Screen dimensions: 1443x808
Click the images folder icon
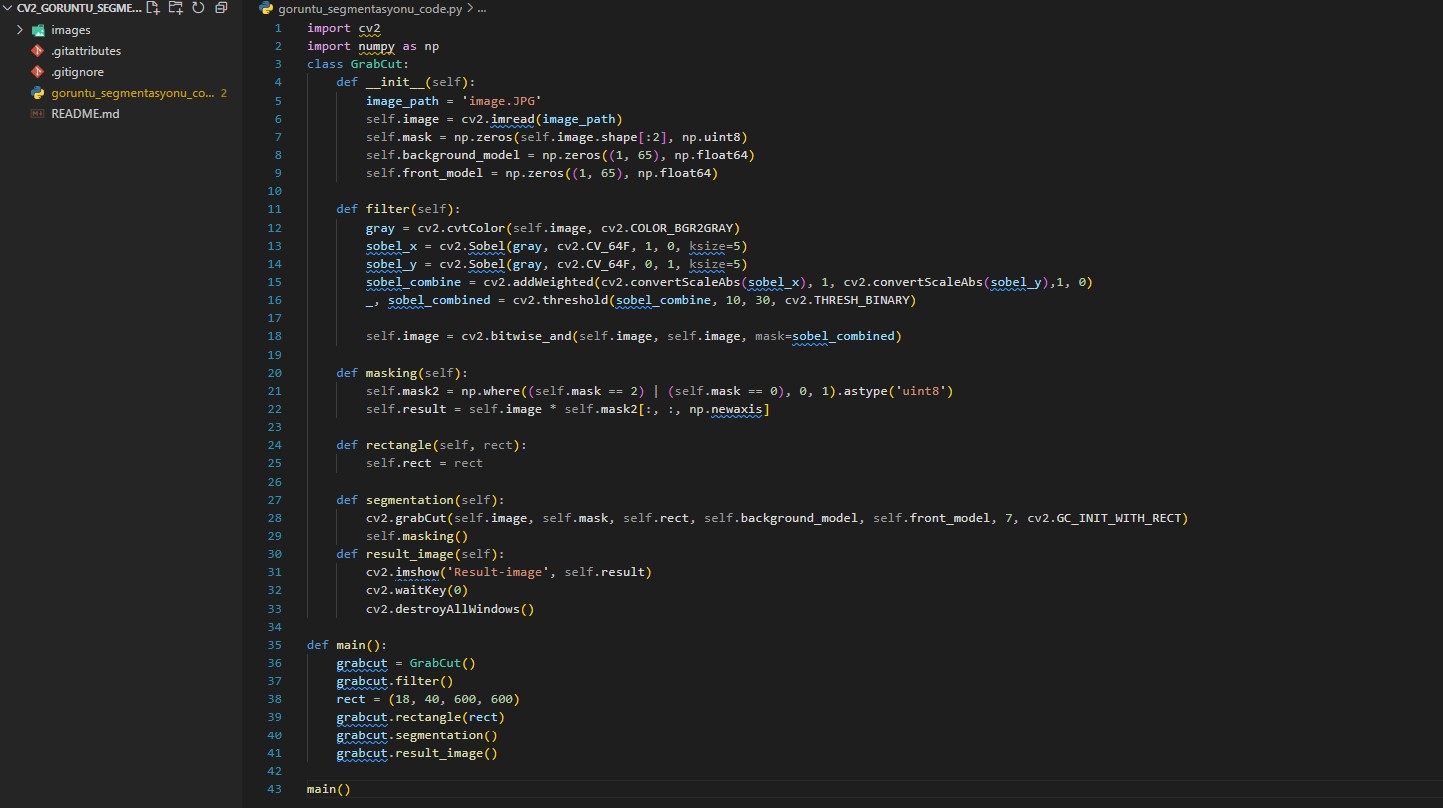pyautogui.click(x=38, y=30)
